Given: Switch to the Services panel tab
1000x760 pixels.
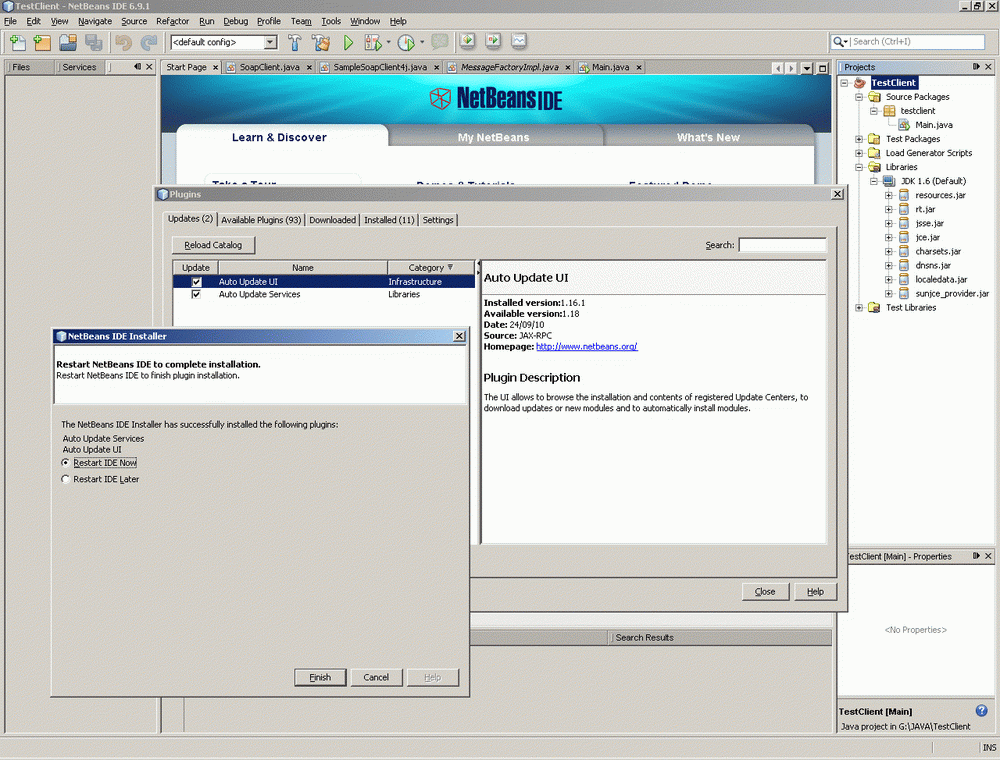Looking at the screenshot, I should pos(79,67).
